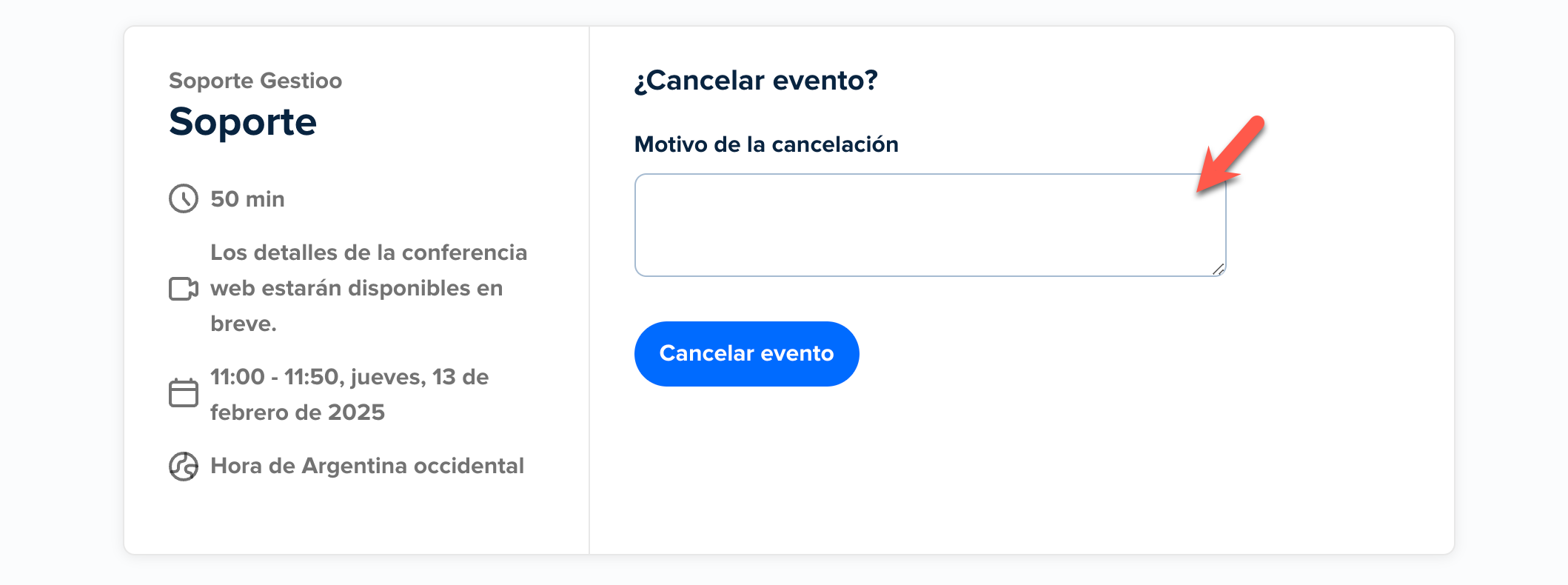Click the vertical divider between panels
The width and height of the screenshot is (1568, 585).
589,290
